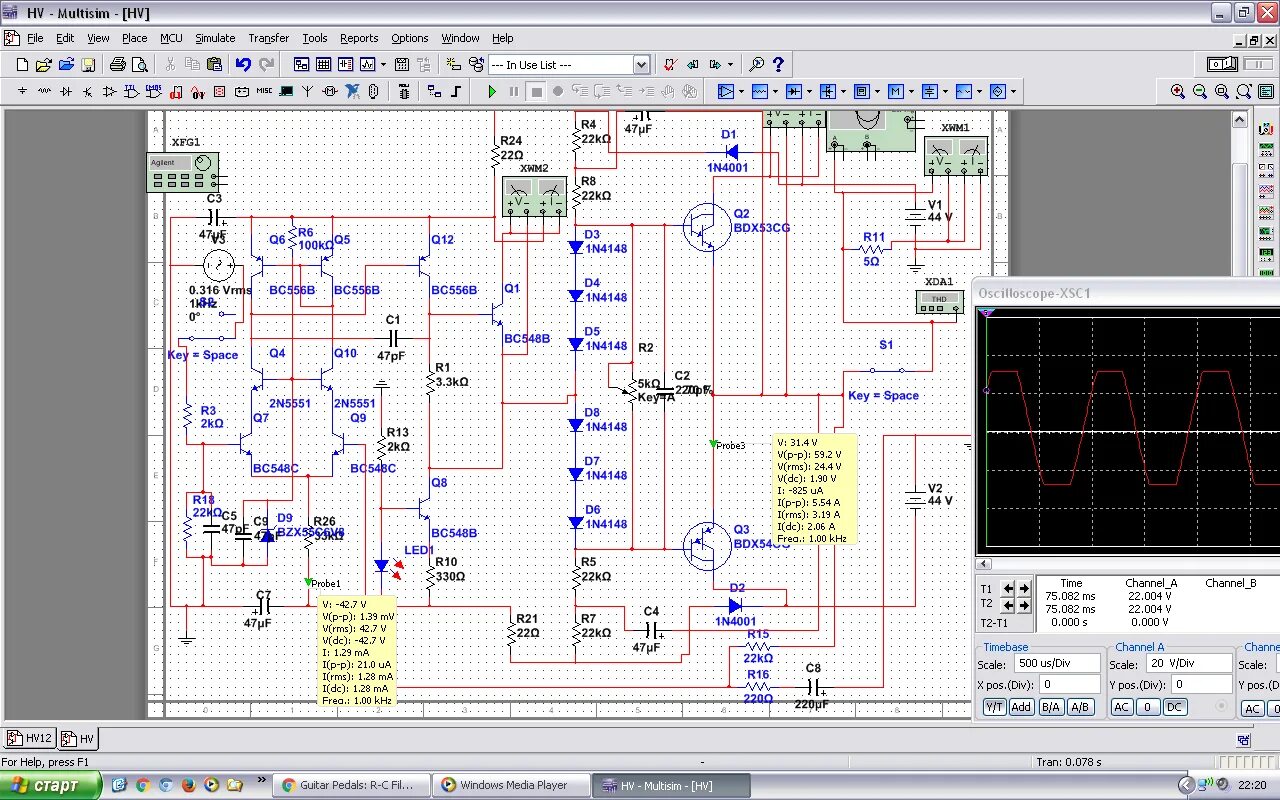The image size is (1280, 800).
Task: Zoom to fit page icon
Action: point(1244,91)
